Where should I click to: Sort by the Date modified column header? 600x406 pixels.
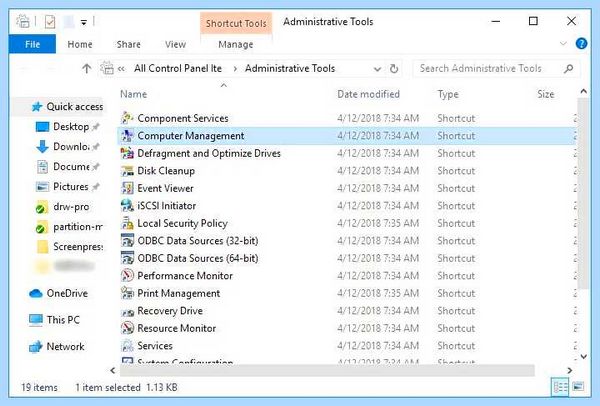(368, 94)
